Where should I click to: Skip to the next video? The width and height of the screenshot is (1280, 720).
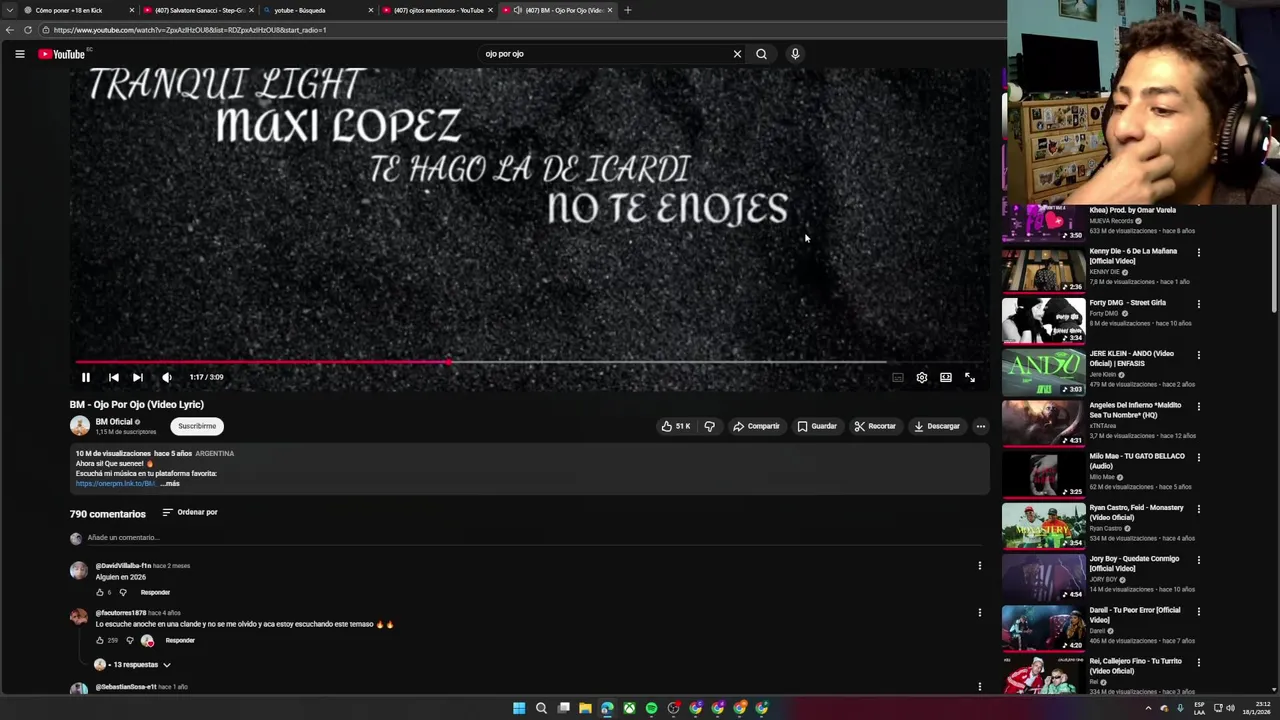pos(138,377)
